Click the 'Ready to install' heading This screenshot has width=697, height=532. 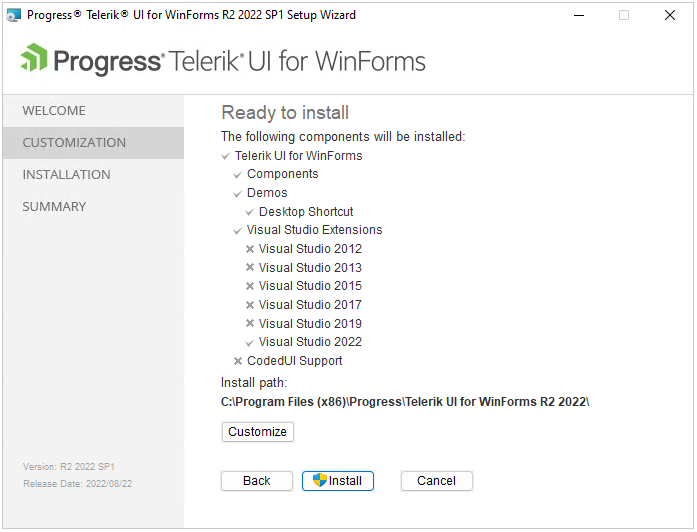285,113
